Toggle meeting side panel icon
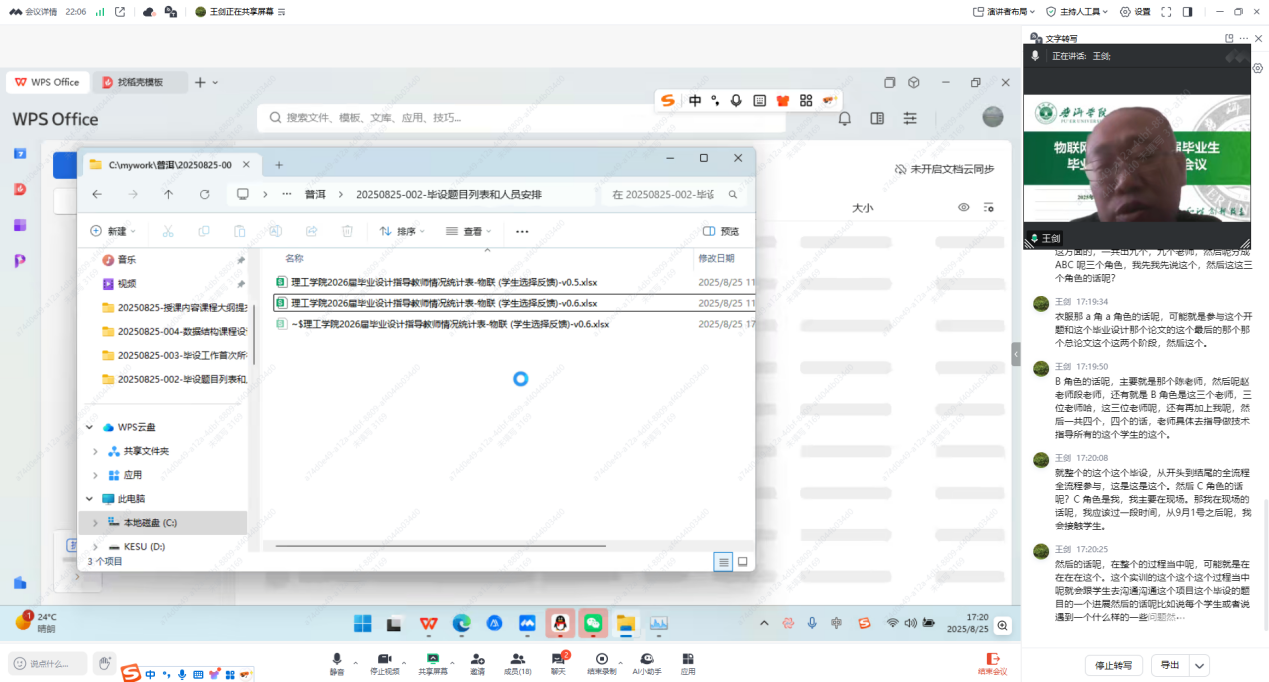The width and height of the screenshot is (1269, 682). pos(1187,12)
